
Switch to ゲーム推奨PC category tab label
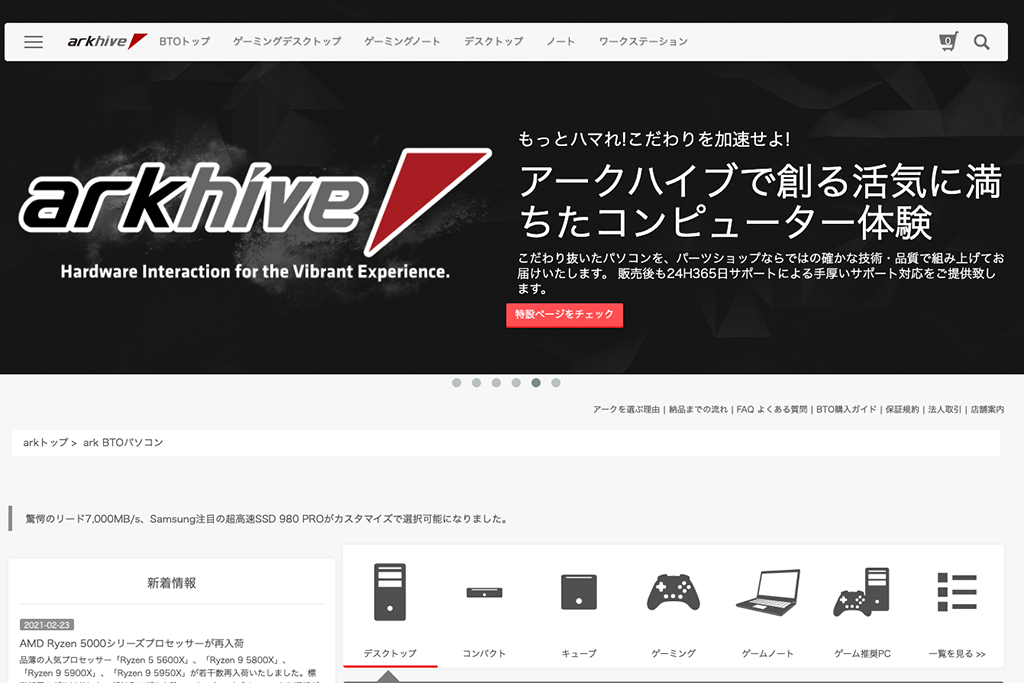tap(862, 654)
